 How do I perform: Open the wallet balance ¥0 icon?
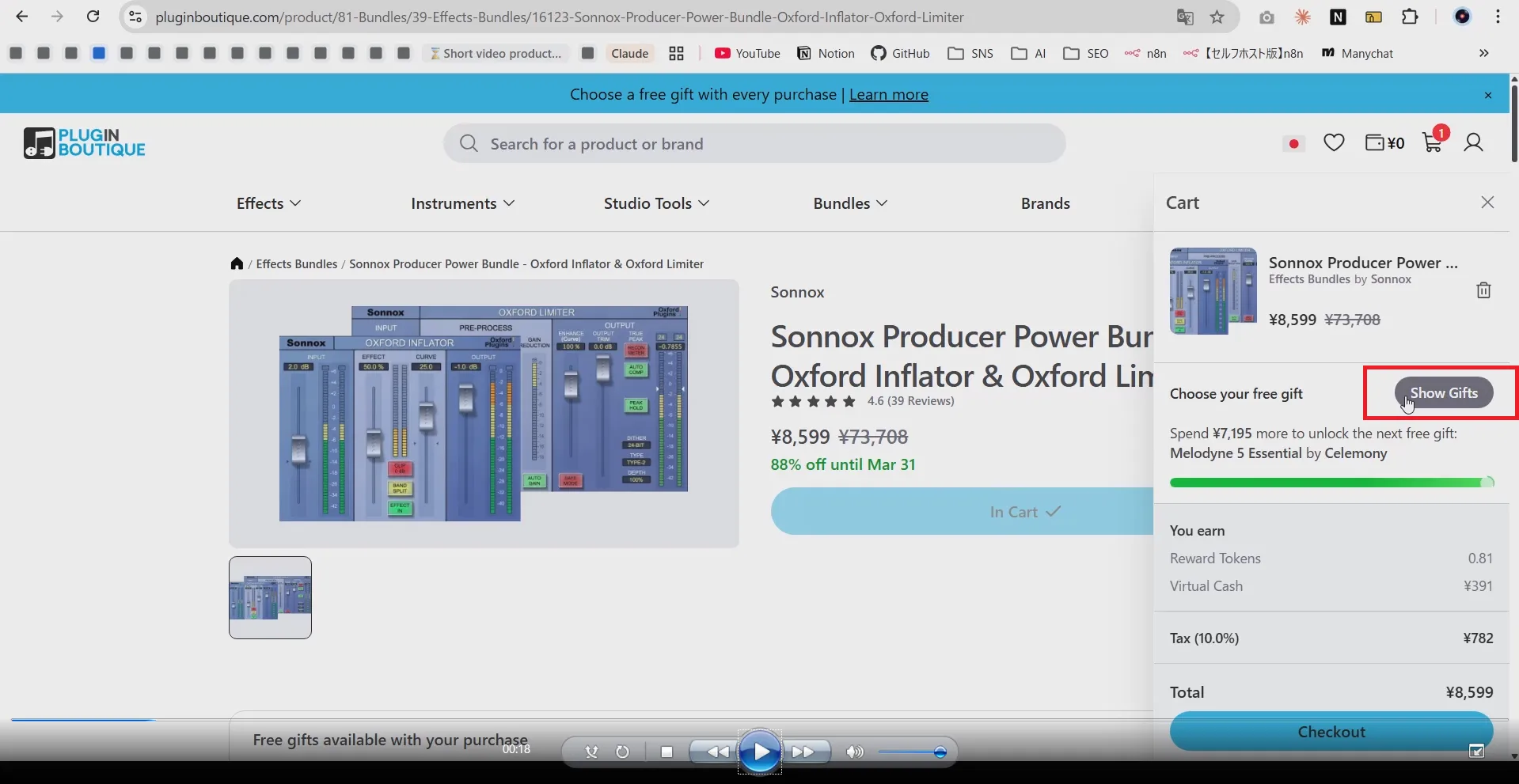coord(1384,143)
